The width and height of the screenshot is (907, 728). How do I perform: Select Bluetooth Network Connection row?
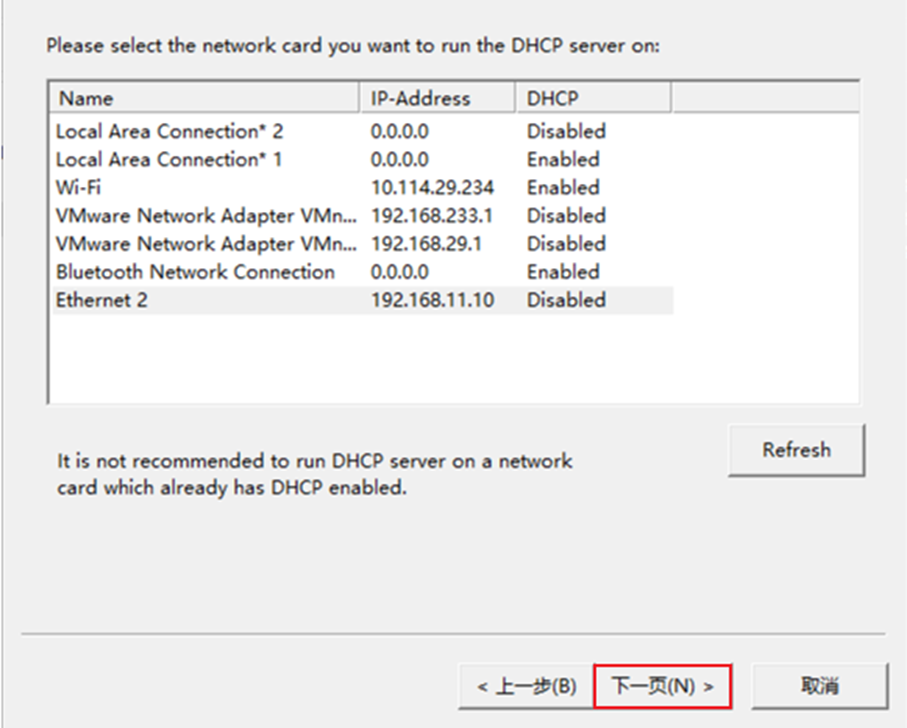pos(363,272)
